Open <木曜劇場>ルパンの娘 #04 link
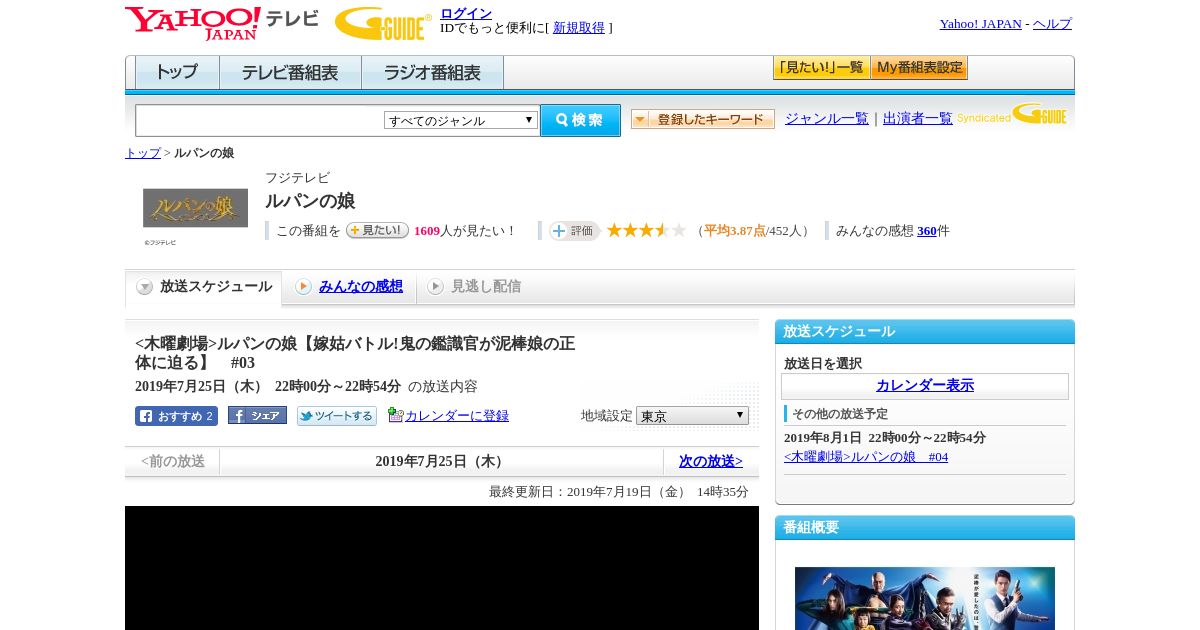The image size is (1200, 630). [x=866, y=457]
